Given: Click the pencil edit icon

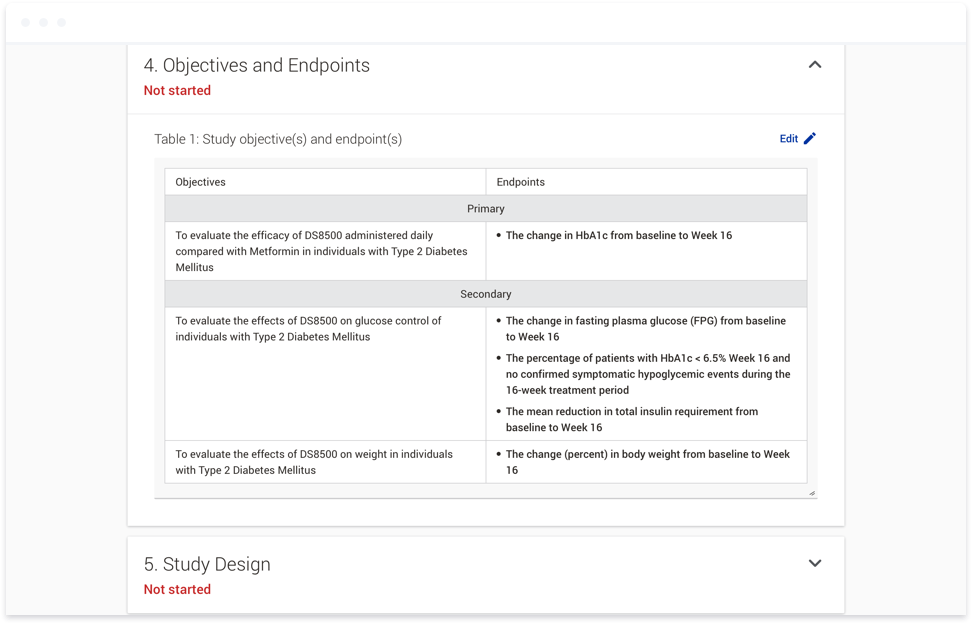Looking at the screenshot, I should [x=810, y=139].
